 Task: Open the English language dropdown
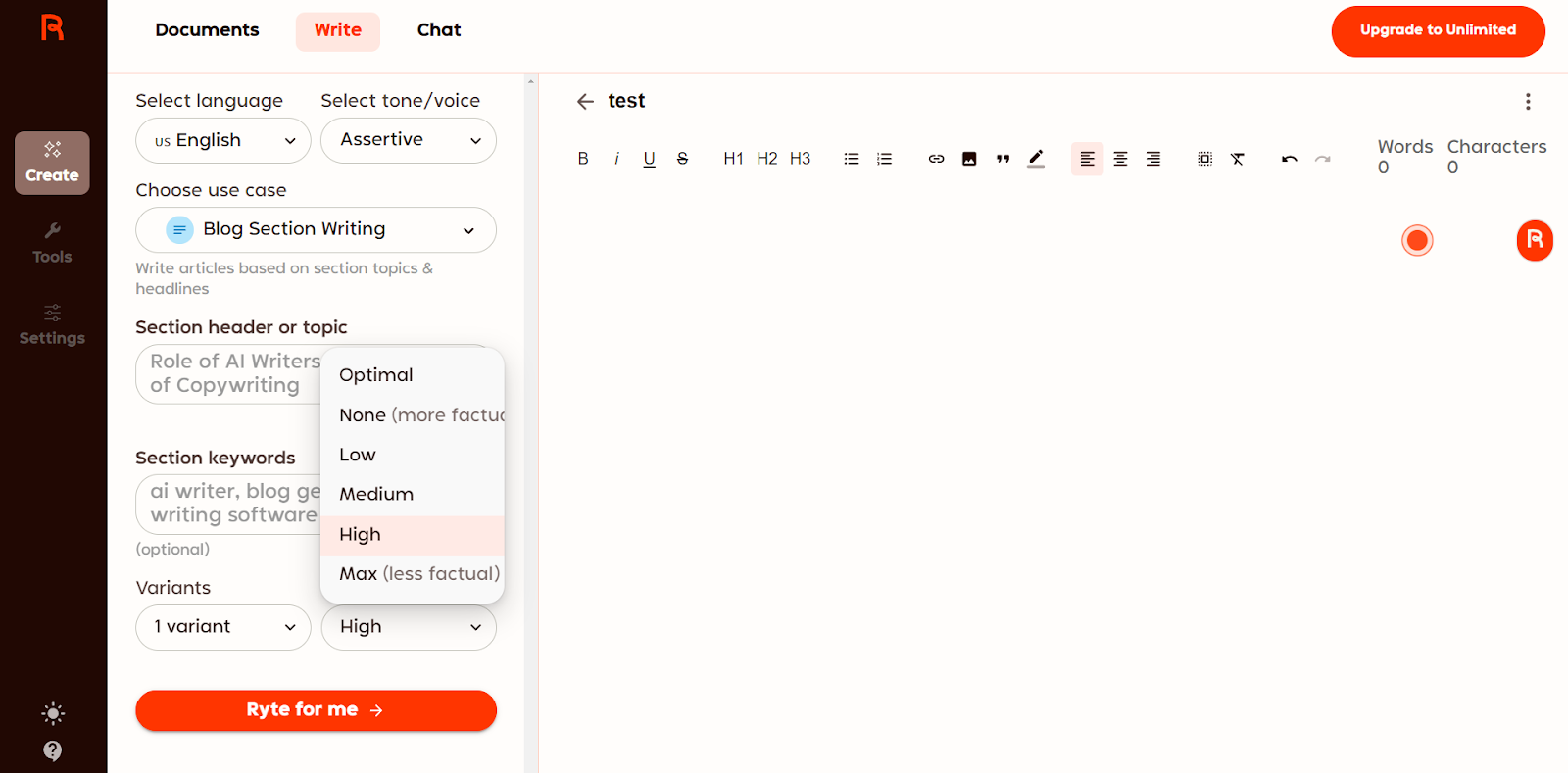(223, 140)
